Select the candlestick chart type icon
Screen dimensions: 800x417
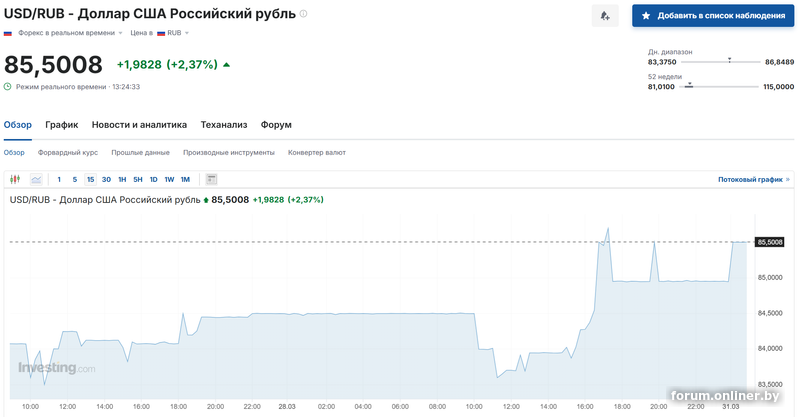click(x=15, y=179)
